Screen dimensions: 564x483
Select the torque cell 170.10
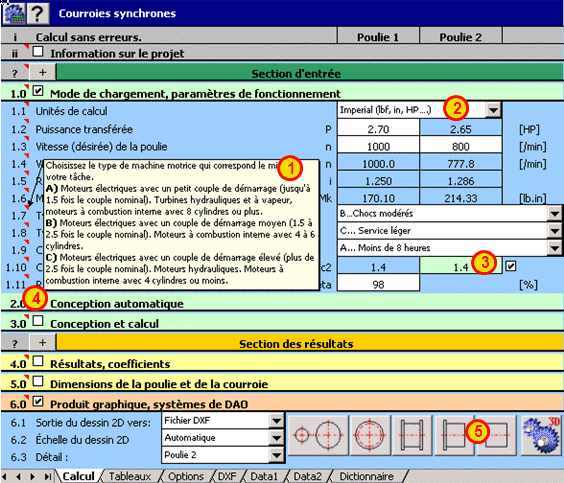pyautogui.click(x=378, y=198)
